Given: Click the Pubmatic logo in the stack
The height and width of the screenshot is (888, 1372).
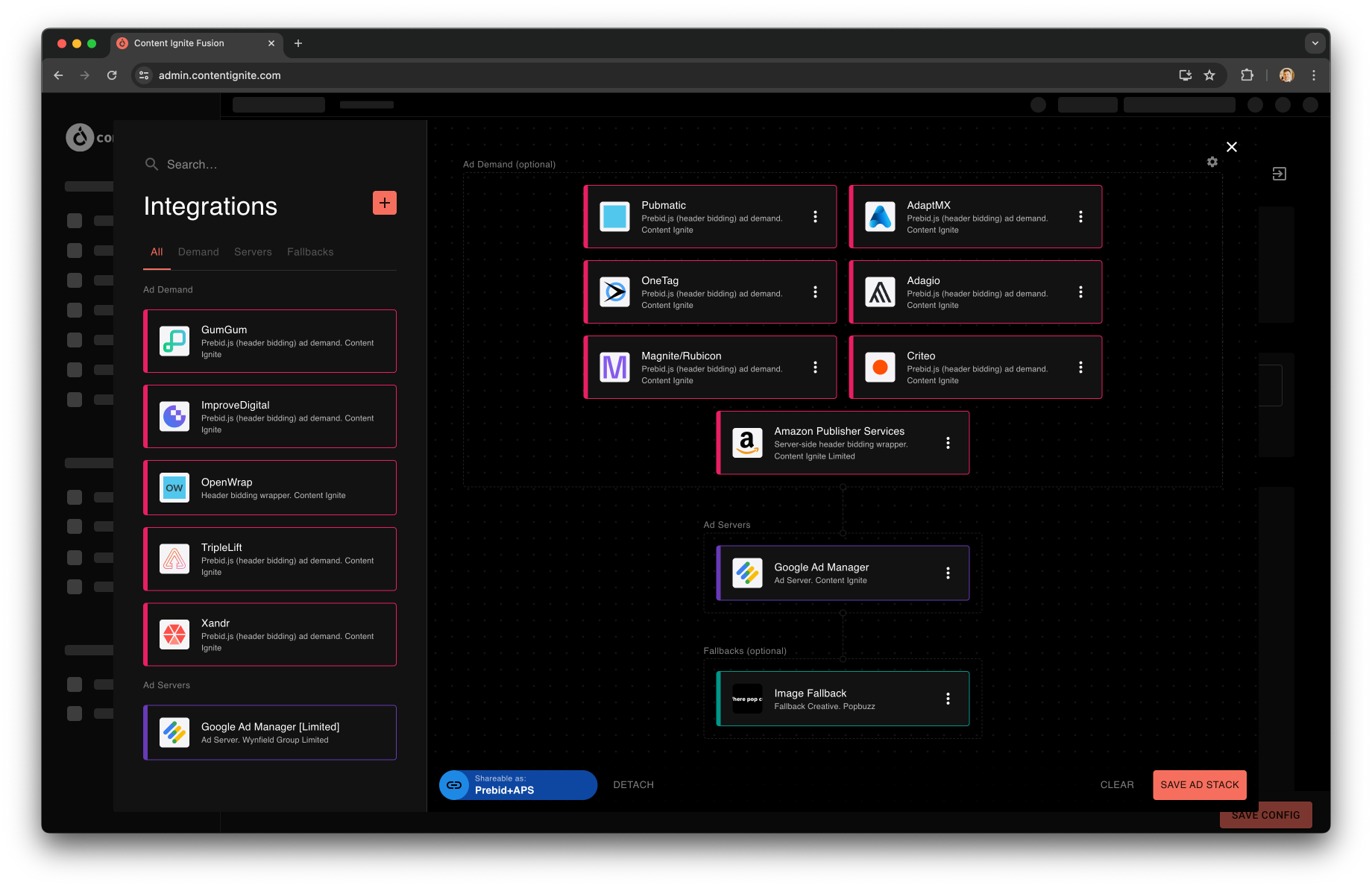Looking at the screenshot, I should [x=615, y=217].
